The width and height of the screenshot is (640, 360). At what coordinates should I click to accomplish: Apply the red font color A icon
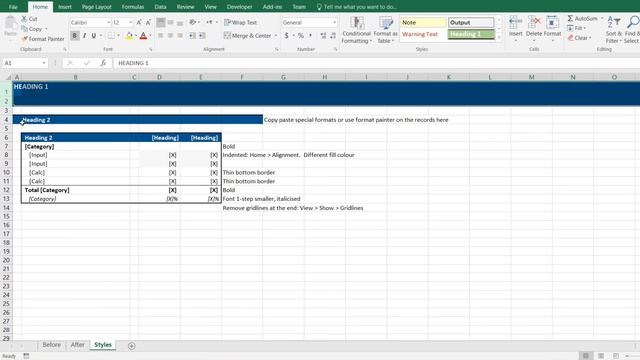coord(143,36)
